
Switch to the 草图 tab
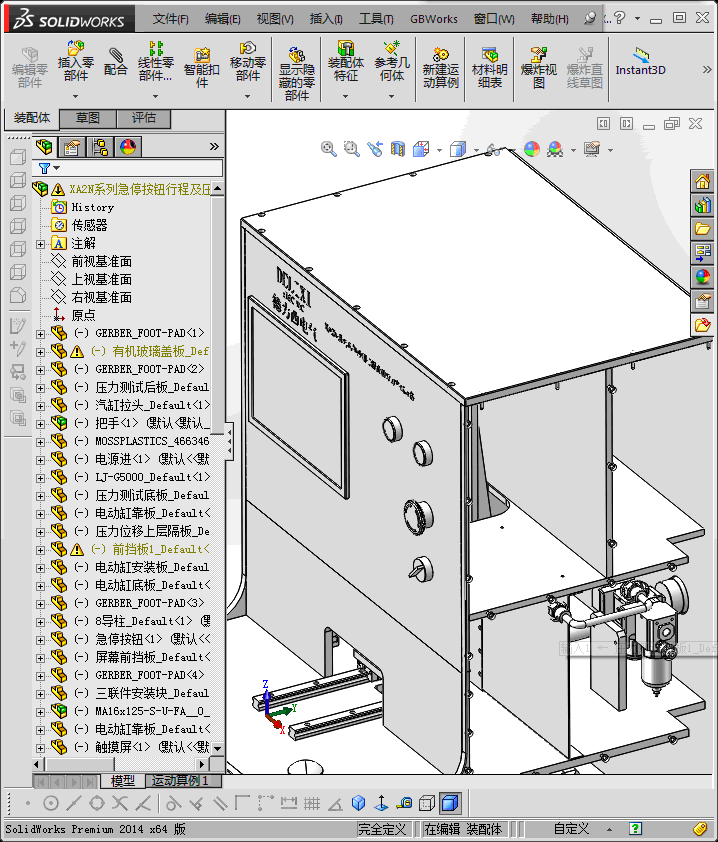[x=88, y=118]
